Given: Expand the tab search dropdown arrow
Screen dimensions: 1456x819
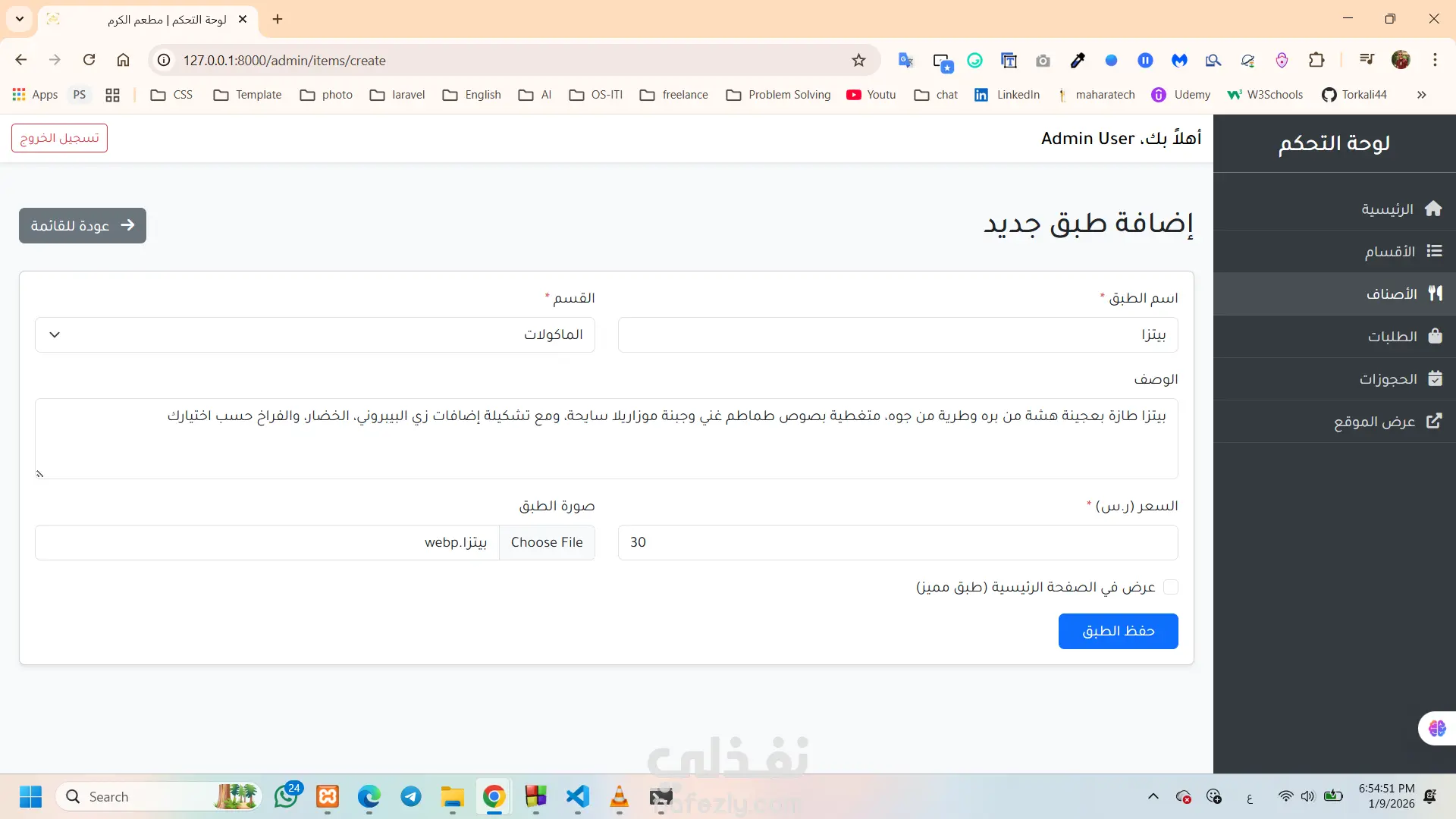Looking at the screenshot, I should tap(20, 19).
